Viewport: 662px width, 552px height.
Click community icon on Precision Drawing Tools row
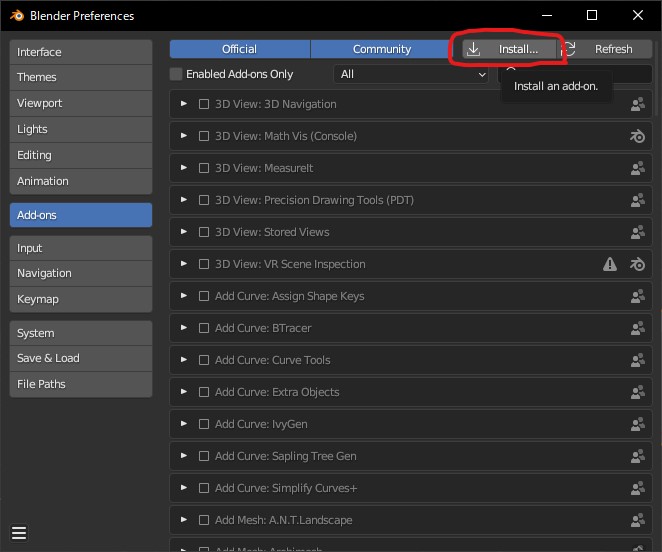point(638,200)
